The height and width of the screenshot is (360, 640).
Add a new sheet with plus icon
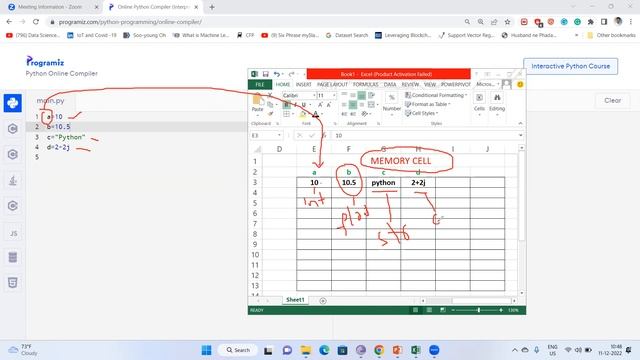coord(323,301)
